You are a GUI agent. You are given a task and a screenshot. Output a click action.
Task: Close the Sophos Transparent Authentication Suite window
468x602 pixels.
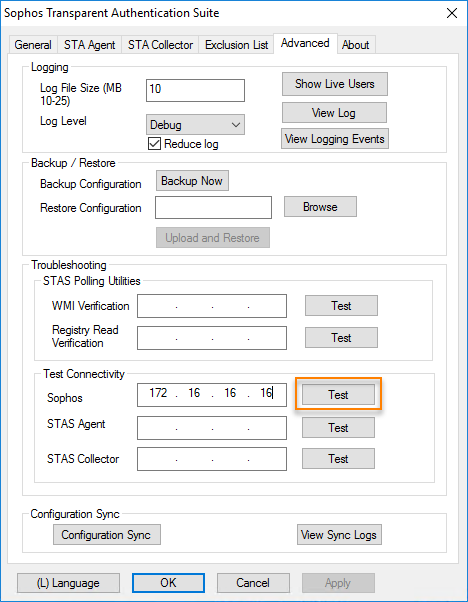pos(452,13)
